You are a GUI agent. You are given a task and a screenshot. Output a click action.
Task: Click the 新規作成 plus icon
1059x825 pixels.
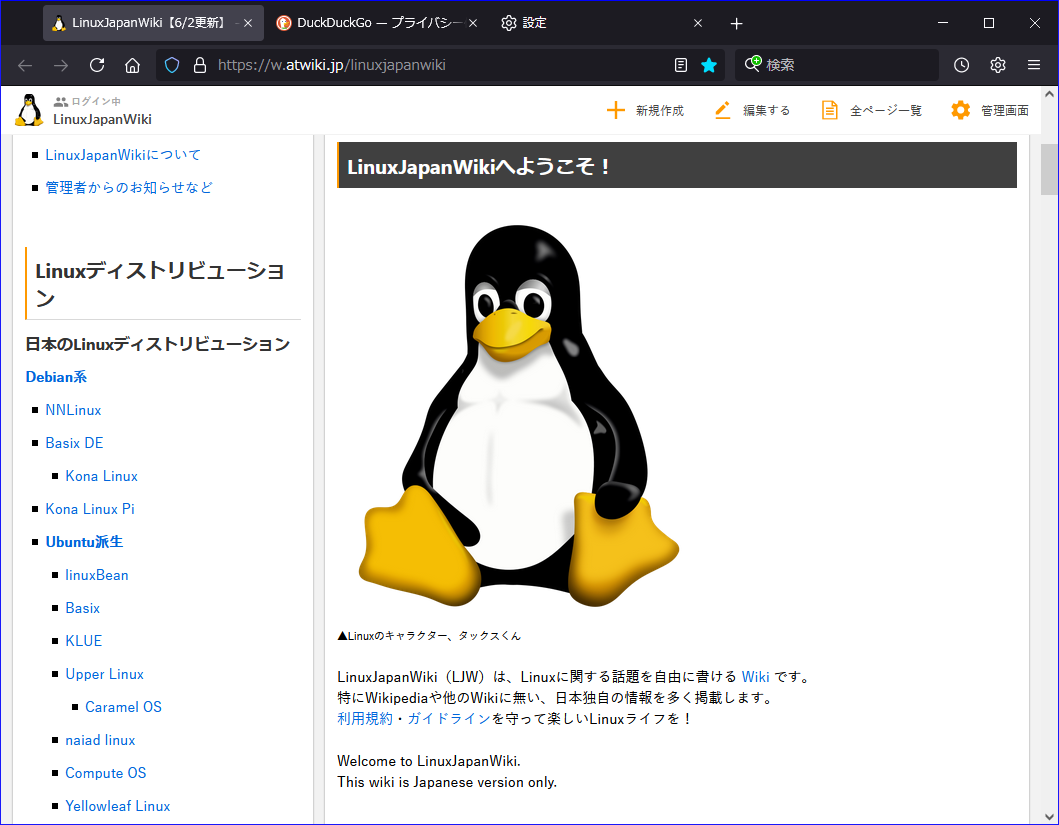pos(615,110)
